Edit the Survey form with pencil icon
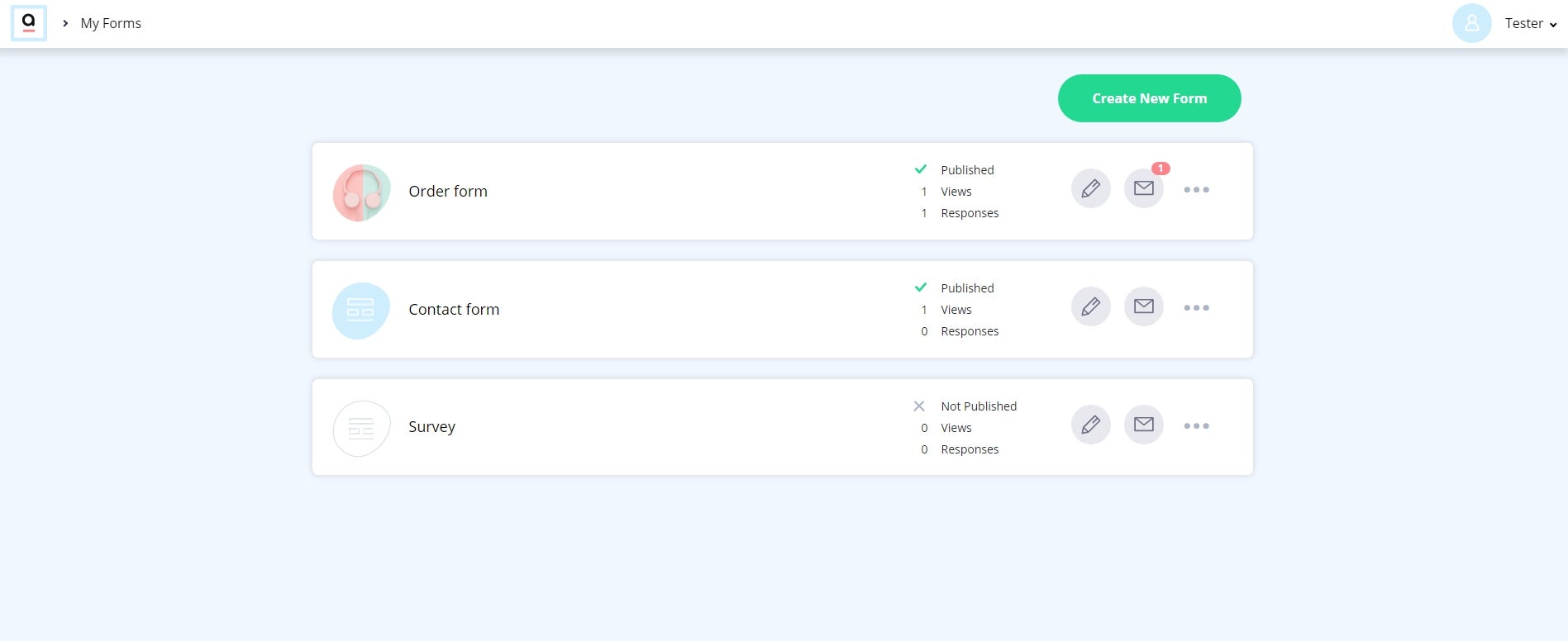 tap(1090, 425)
